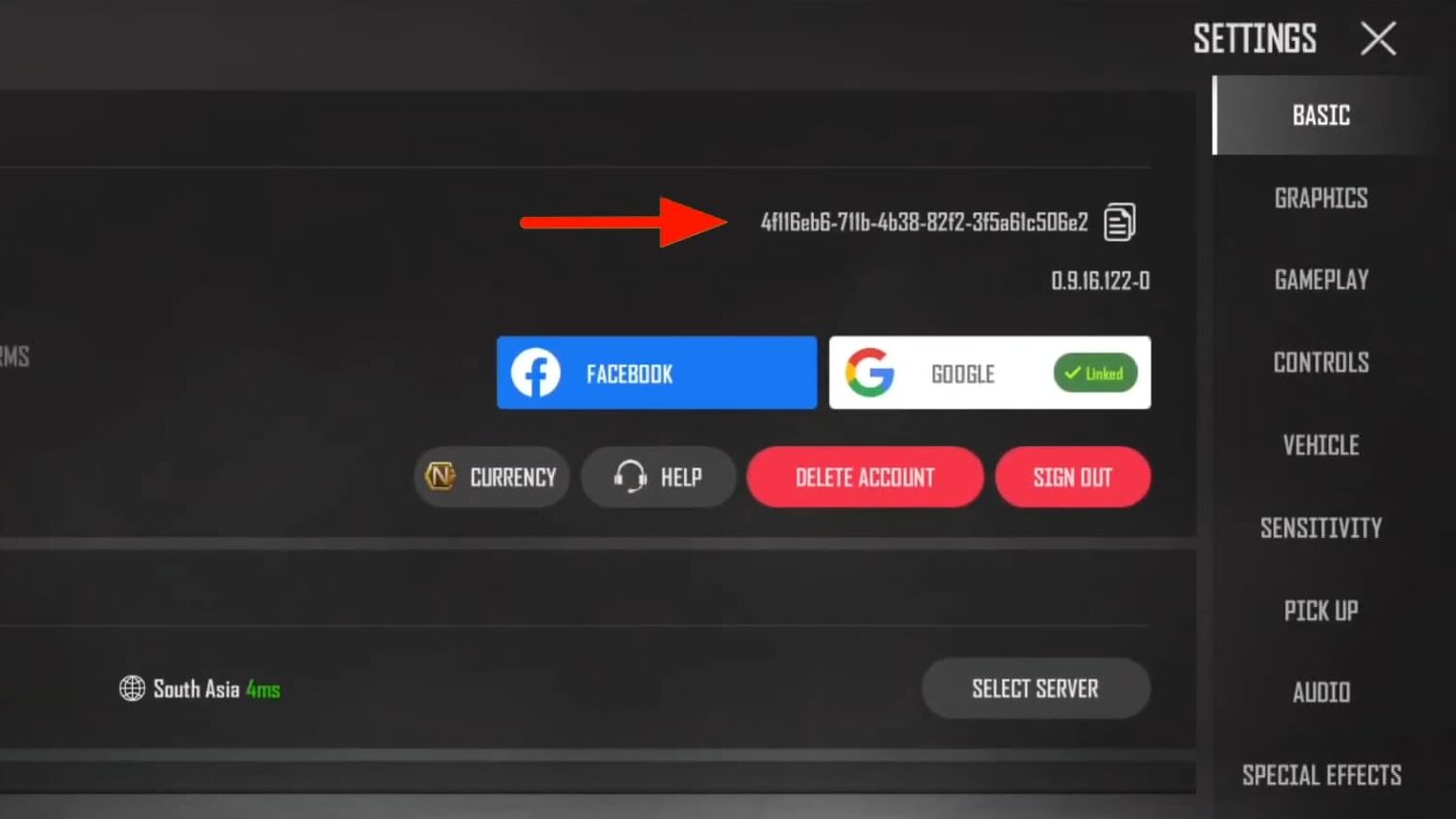Image resolution: width=1456 pixels, height=819 pixels.
Task: Click the gold N currency coin icon
Action: click(x=440, y=476)
